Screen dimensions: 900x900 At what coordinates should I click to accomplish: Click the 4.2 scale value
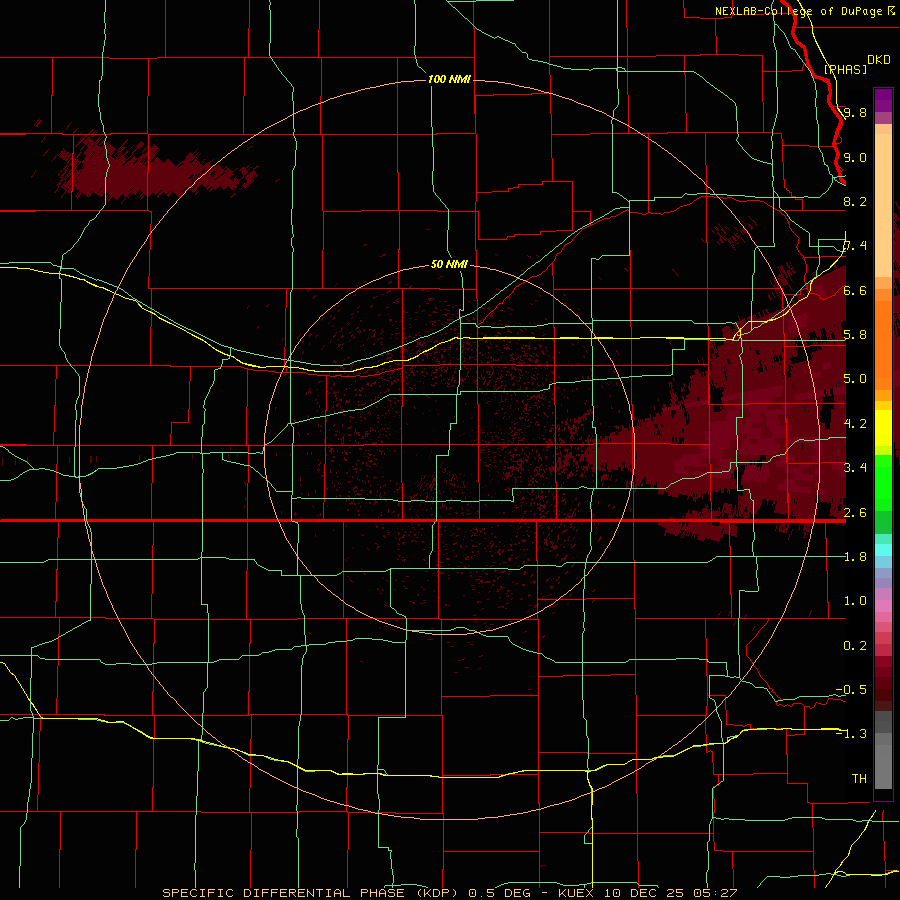tap(855, 424)
